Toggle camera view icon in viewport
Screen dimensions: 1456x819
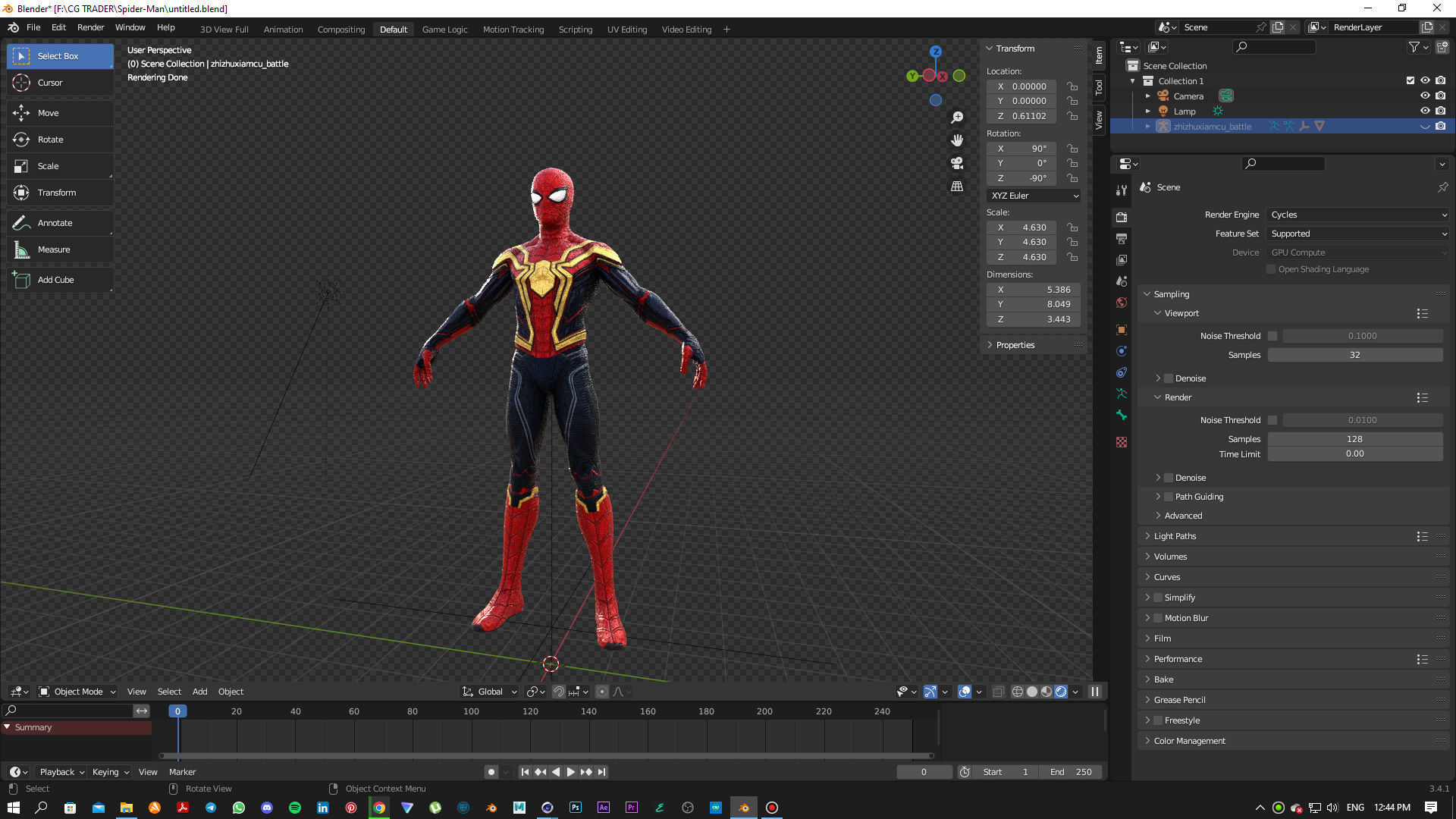pyautogui.click(x=957, y=163)
